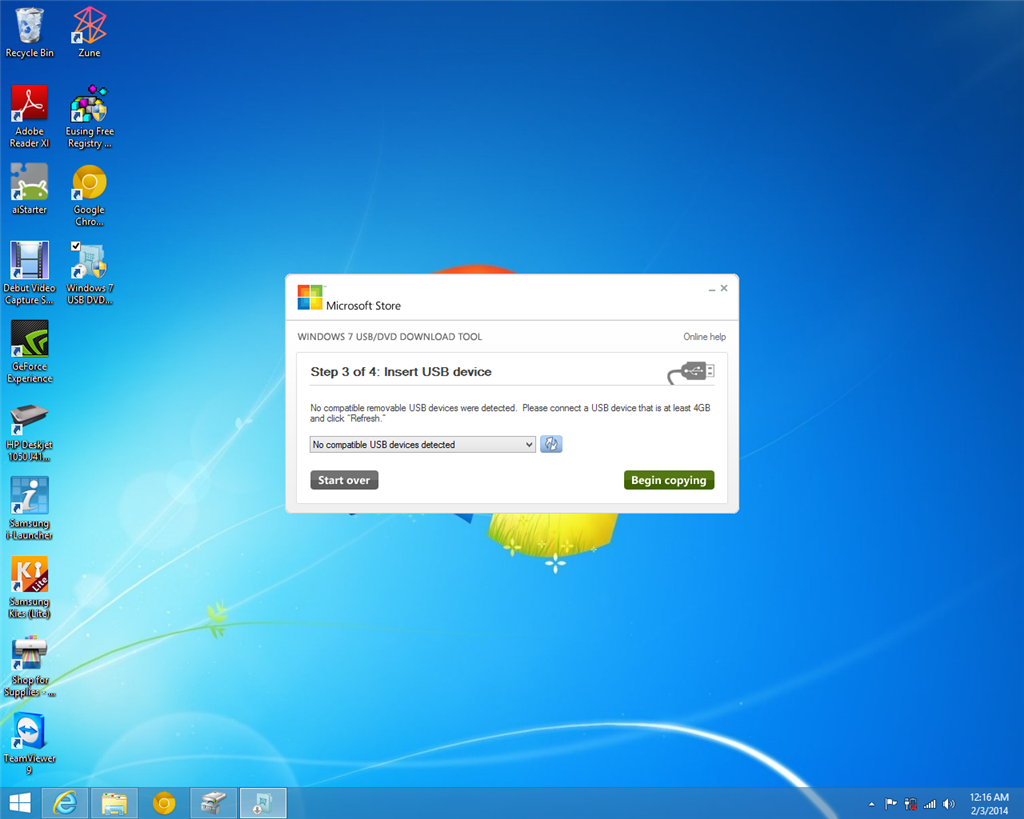Open File Explorer from the taskbar
Viewport: 1024px width, 819px height.
coord(114,803)
